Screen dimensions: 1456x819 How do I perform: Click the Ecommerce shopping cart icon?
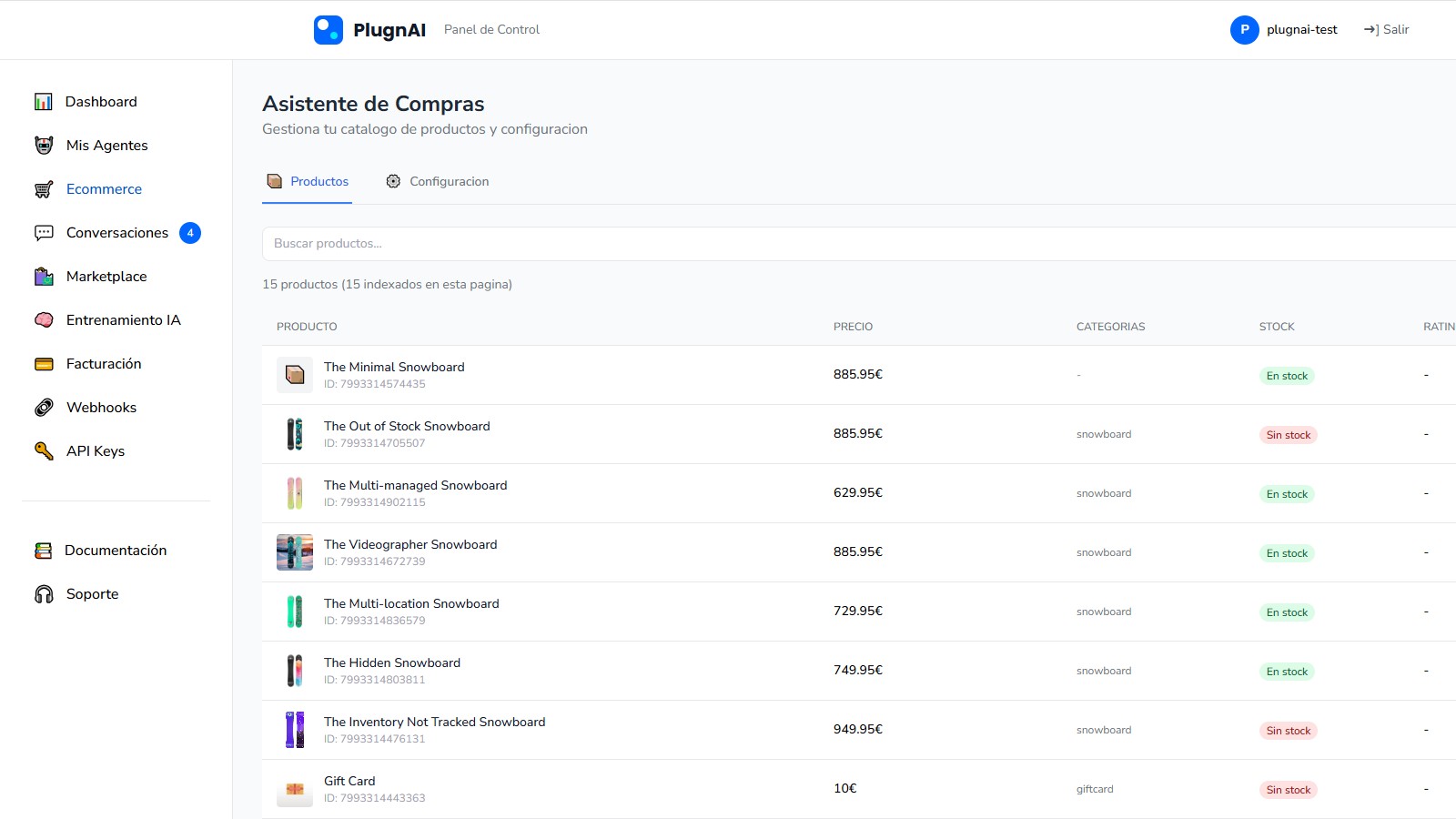pyautogui.click(x=42, y=188)
